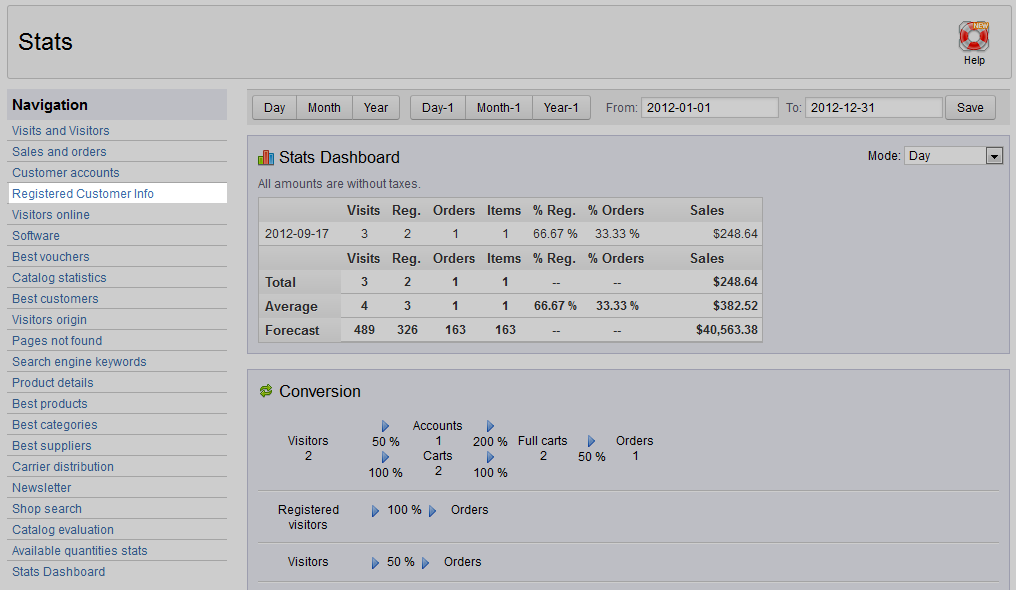Click the Mode dropdown arrow button

pos(994,155)
